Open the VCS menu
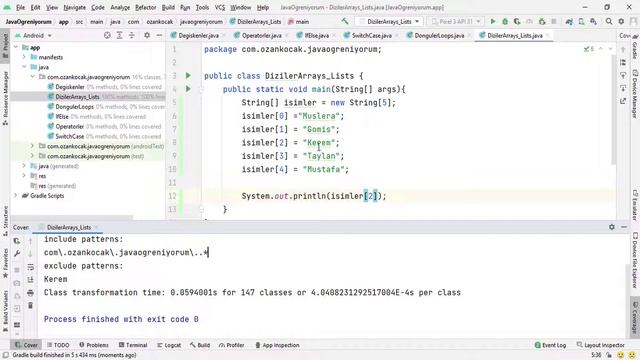The width and height of the screenshot is (640, 360). [x=220, y=7]
